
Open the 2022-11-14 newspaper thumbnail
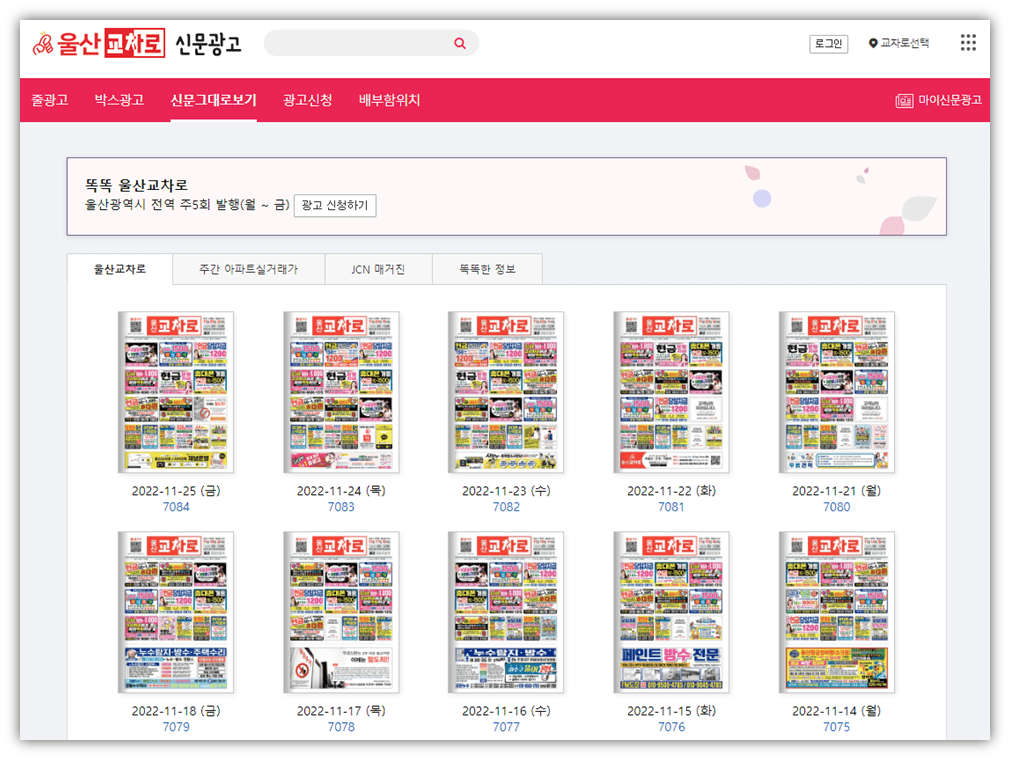coord(837,613)
